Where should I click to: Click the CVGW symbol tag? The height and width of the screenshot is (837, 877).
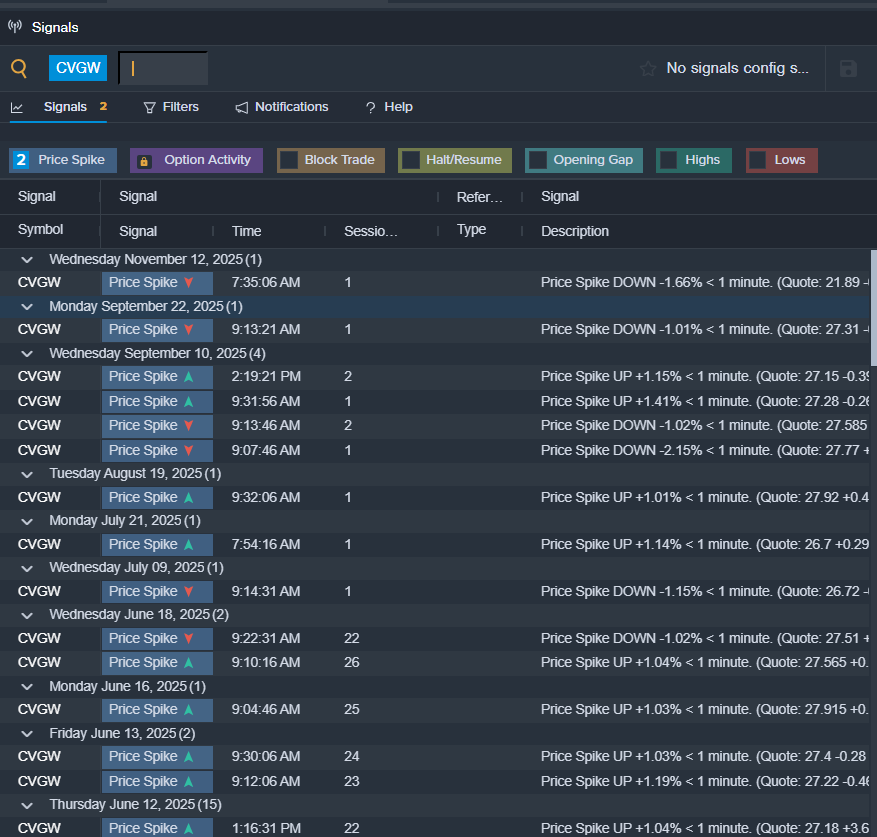tap(78, 68)
